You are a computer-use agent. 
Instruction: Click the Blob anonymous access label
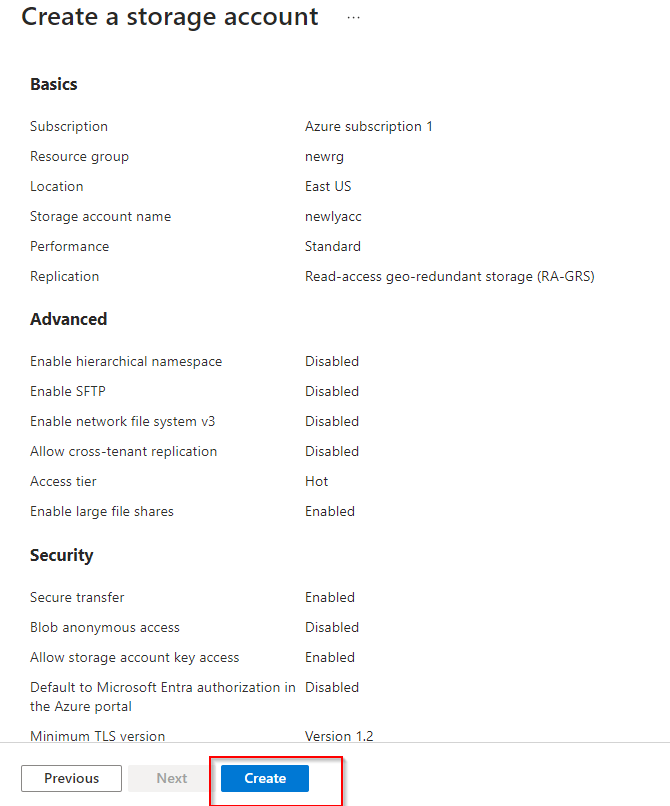105,627
